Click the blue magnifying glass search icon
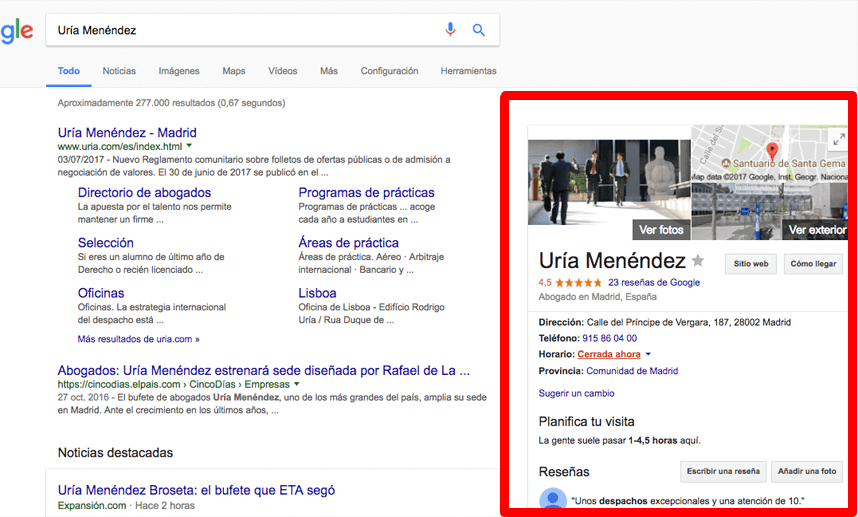 point(479,30)
